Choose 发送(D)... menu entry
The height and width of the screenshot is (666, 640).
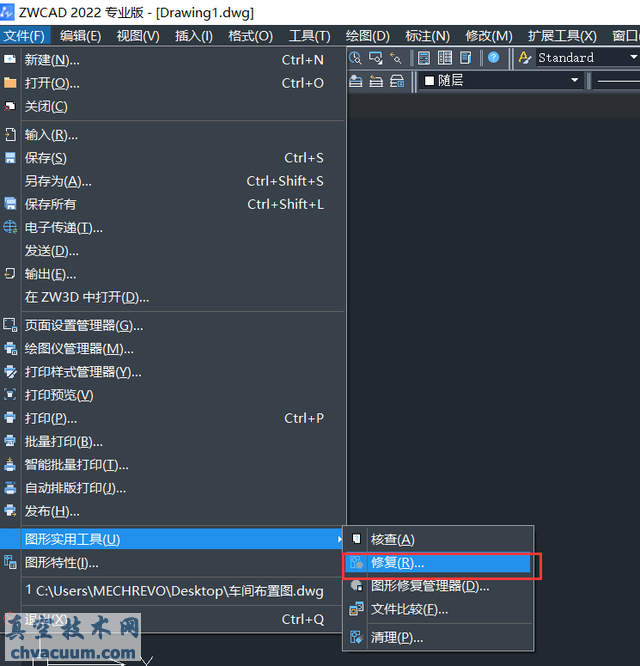tap(172, 251)
